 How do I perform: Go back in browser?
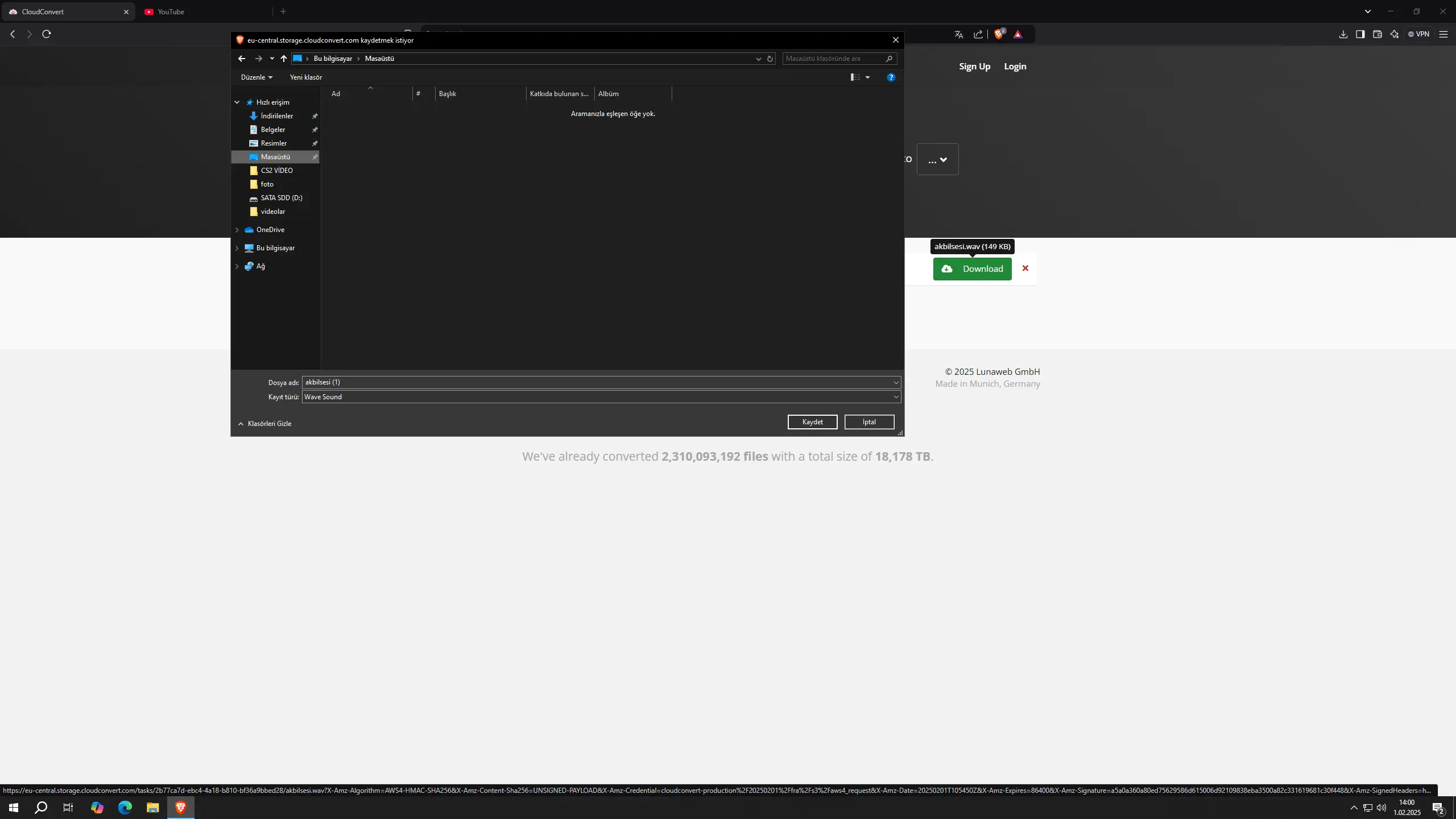[x=13, y=34]
